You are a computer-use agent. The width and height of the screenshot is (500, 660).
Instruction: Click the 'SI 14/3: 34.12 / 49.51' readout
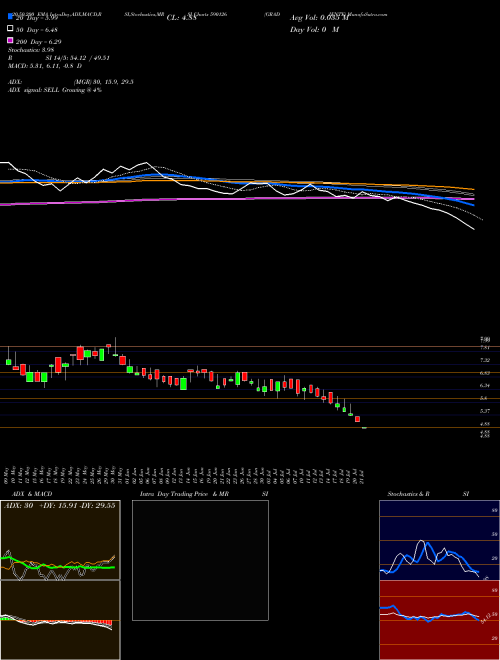(78, 58)
